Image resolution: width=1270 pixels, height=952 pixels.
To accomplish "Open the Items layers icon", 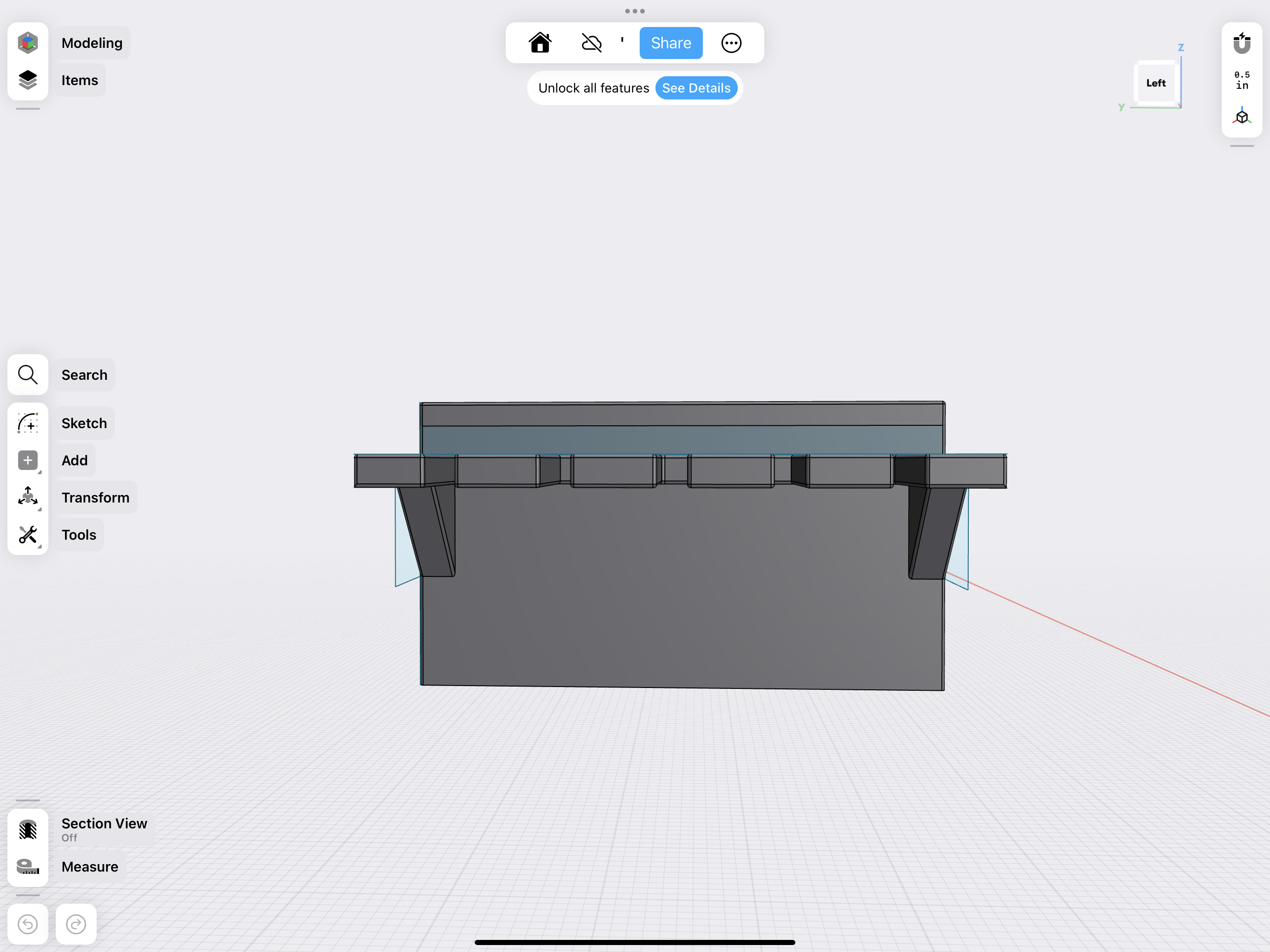I will coord(27,80).
